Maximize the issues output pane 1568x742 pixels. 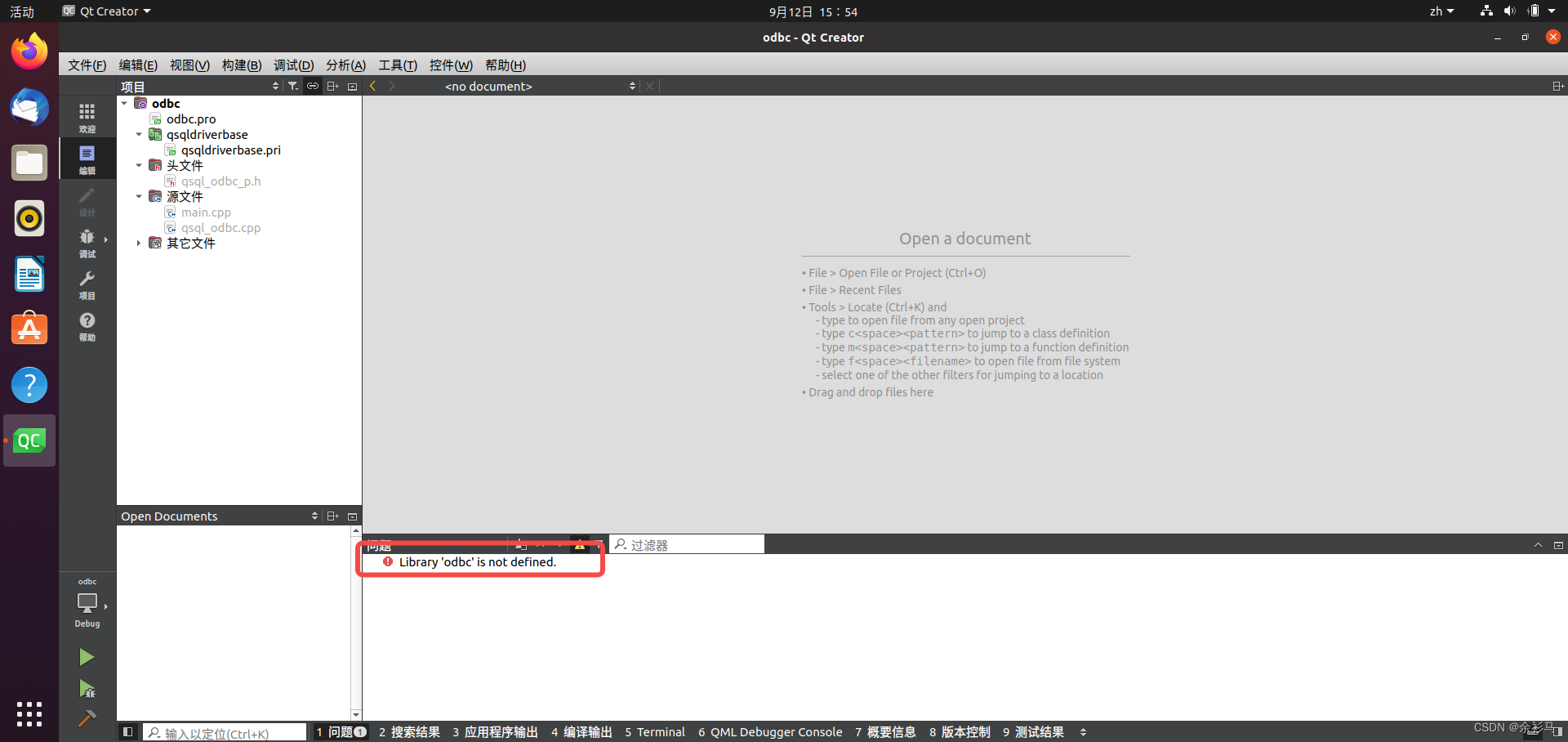(1538, 545)
